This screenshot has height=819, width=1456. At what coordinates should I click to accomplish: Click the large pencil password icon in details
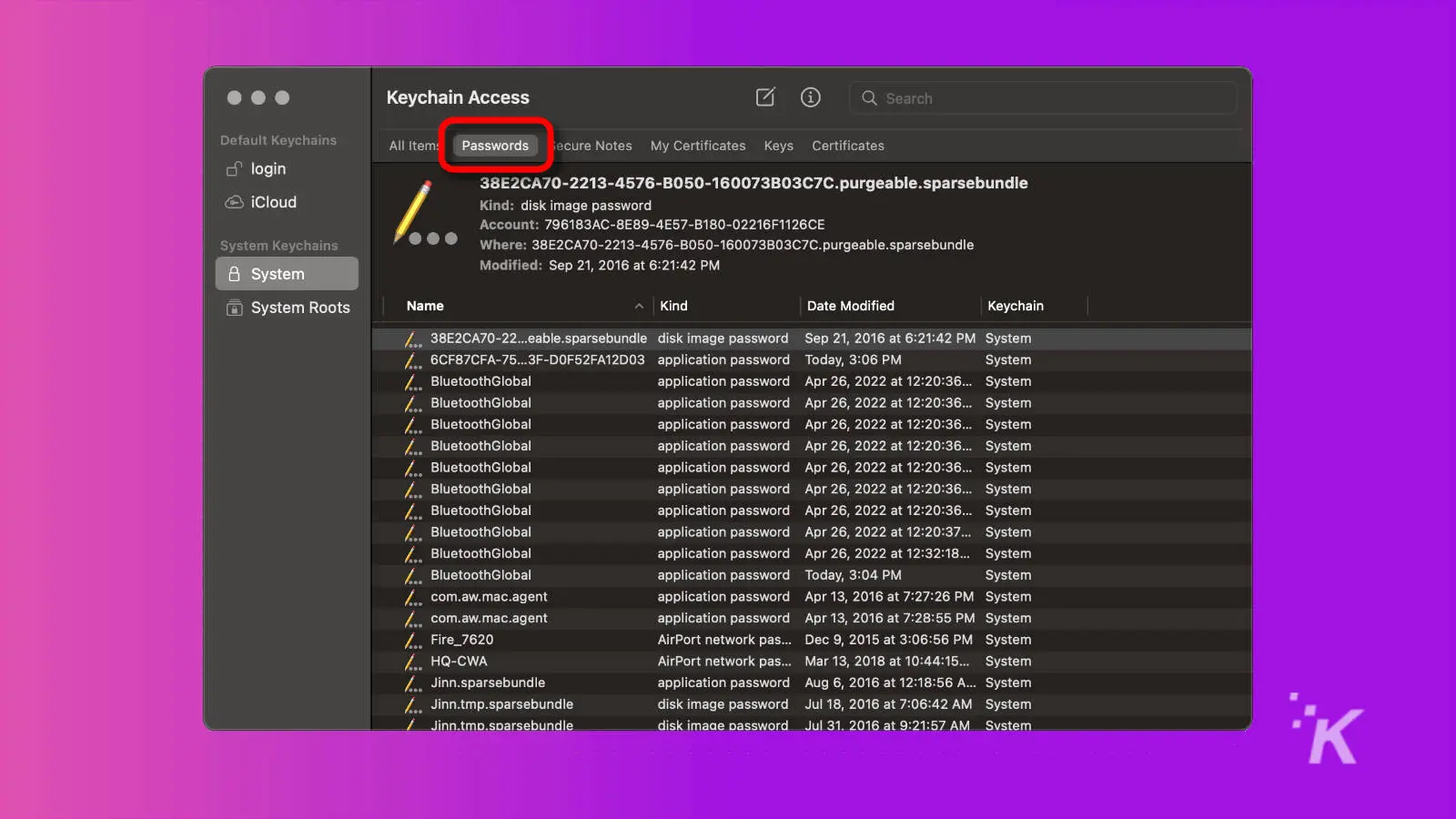425,213
